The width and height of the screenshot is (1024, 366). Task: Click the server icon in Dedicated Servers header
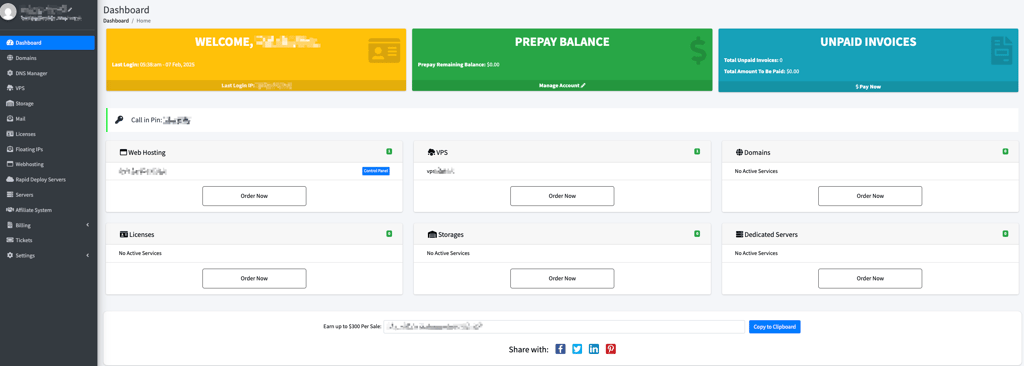click(x=739, y=234)
